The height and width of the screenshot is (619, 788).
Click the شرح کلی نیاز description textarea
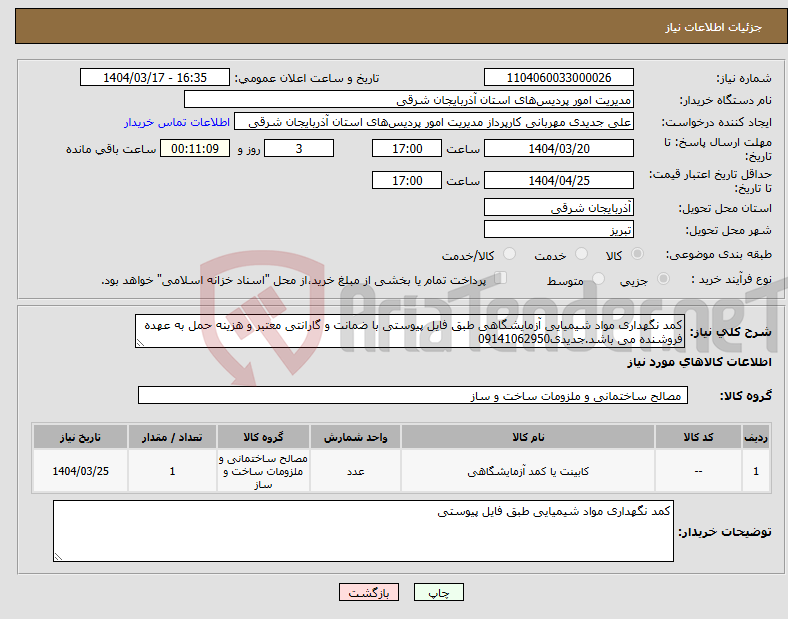point(410,331)
